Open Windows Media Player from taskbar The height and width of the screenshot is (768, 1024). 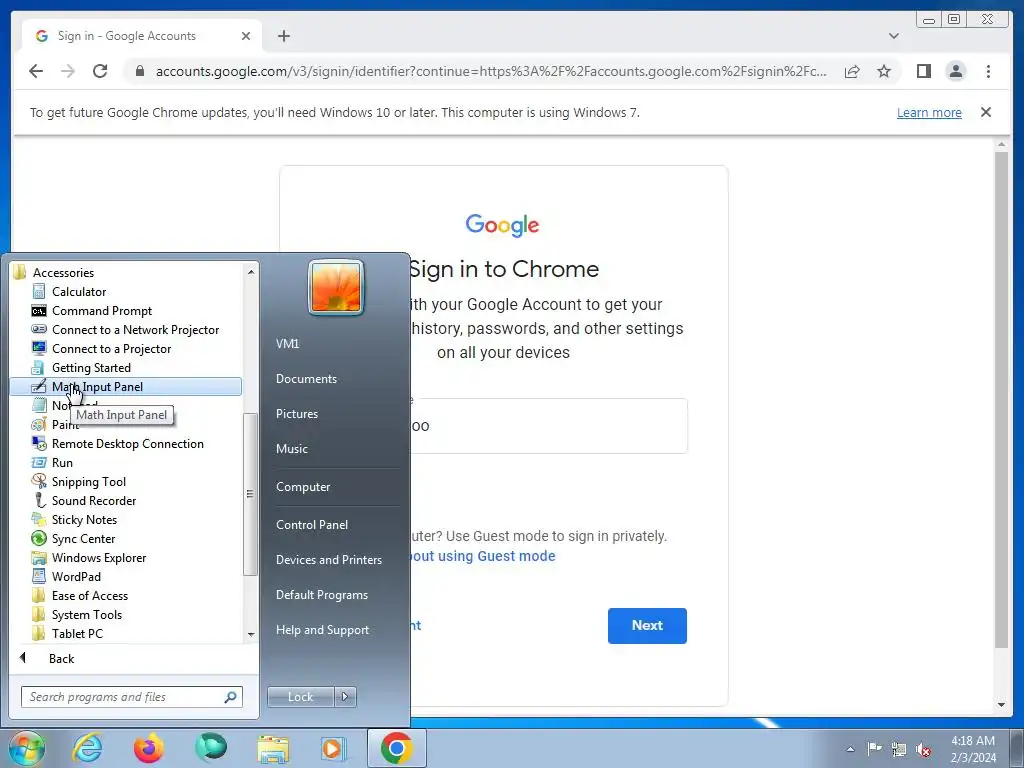(x=333, y=748)
